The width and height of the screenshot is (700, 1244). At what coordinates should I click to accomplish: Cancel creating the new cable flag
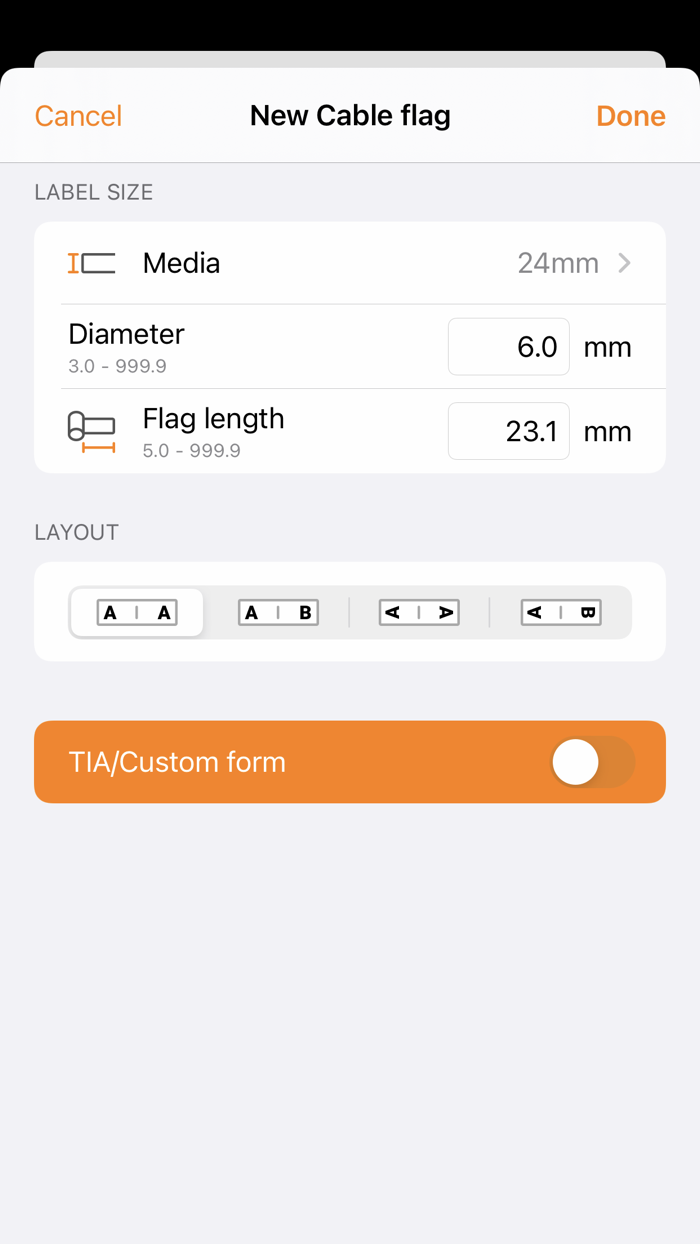tap(77, 115)
